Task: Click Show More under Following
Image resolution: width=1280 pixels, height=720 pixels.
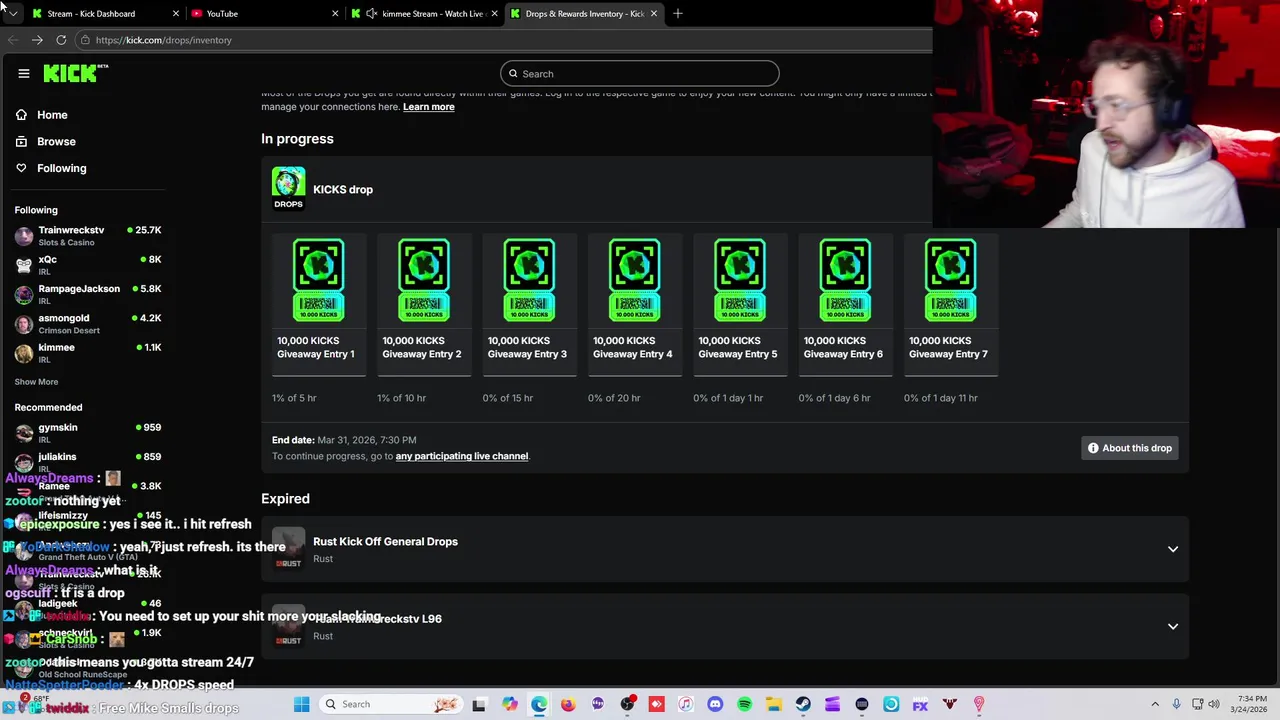Action: 36,382
